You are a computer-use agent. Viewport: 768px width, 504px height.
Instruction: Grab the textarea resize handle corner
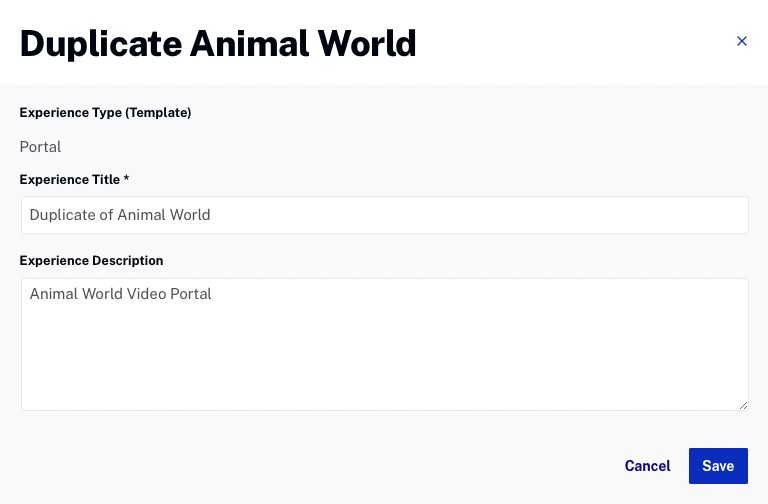pos(744,405)
